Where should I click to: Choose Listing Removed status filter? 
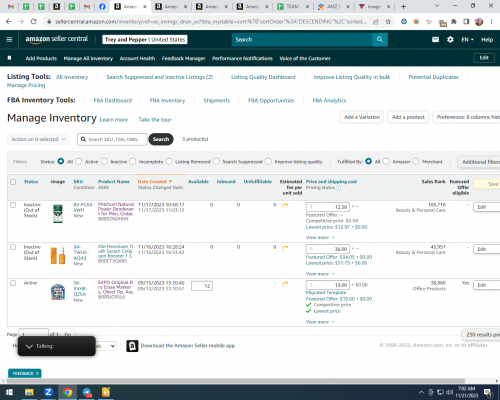click(169, 161)
